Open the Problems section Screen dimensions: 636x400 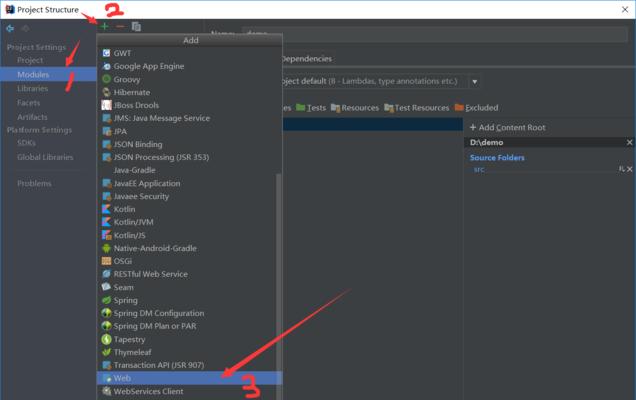click(34, 183)
